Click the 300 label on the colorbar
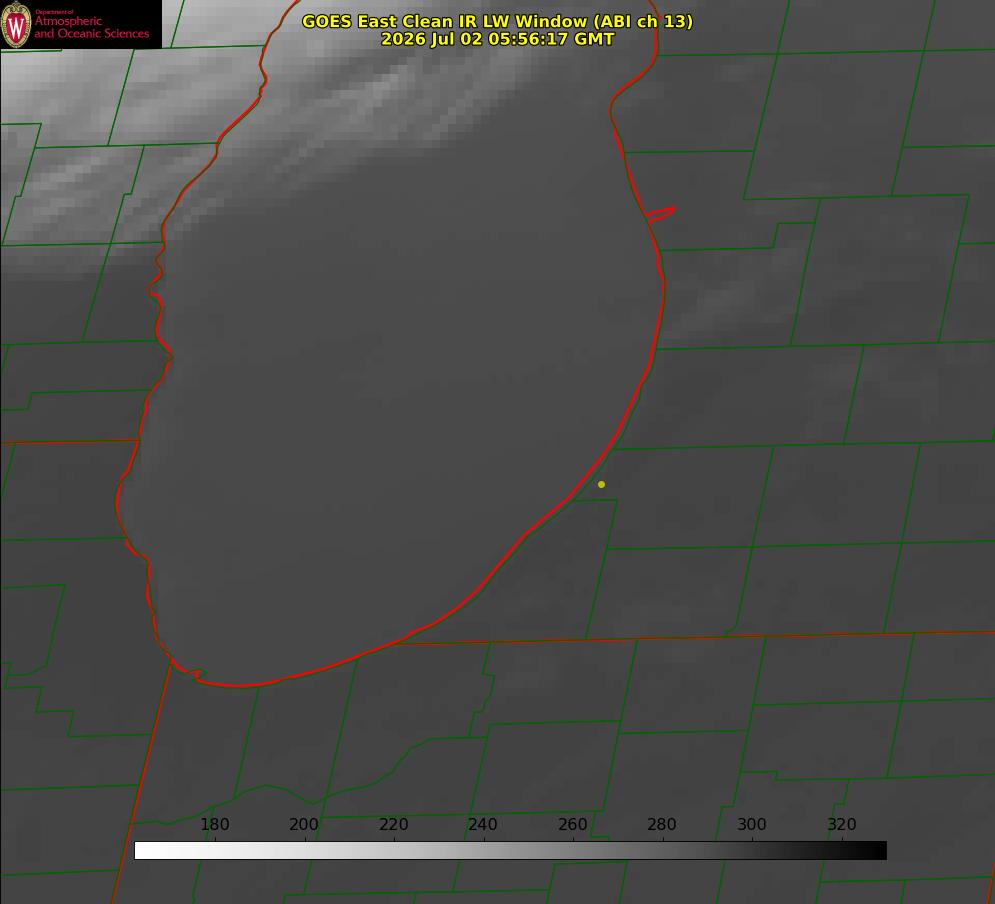This screenshot has width=995, height=904. tap(752, 825)
